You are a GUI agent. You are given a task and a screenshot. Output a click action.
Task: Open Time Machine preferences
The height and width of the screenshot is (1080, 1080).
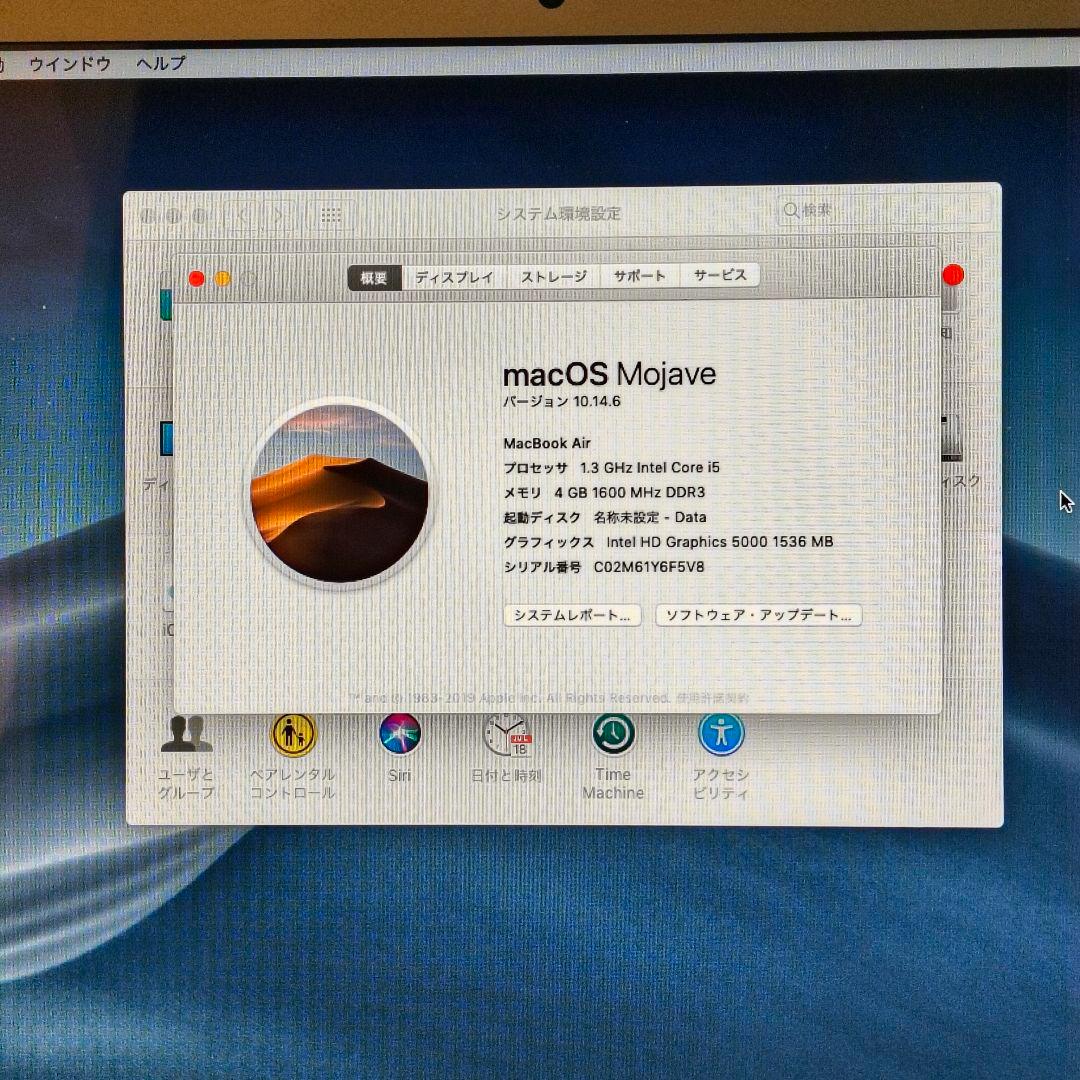pos(613,736)
